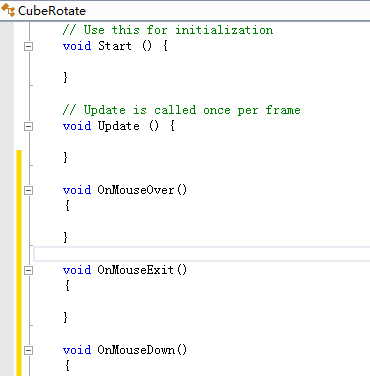Click the OnMouseOver method name

pyautogui.click(x=136, y=190)
